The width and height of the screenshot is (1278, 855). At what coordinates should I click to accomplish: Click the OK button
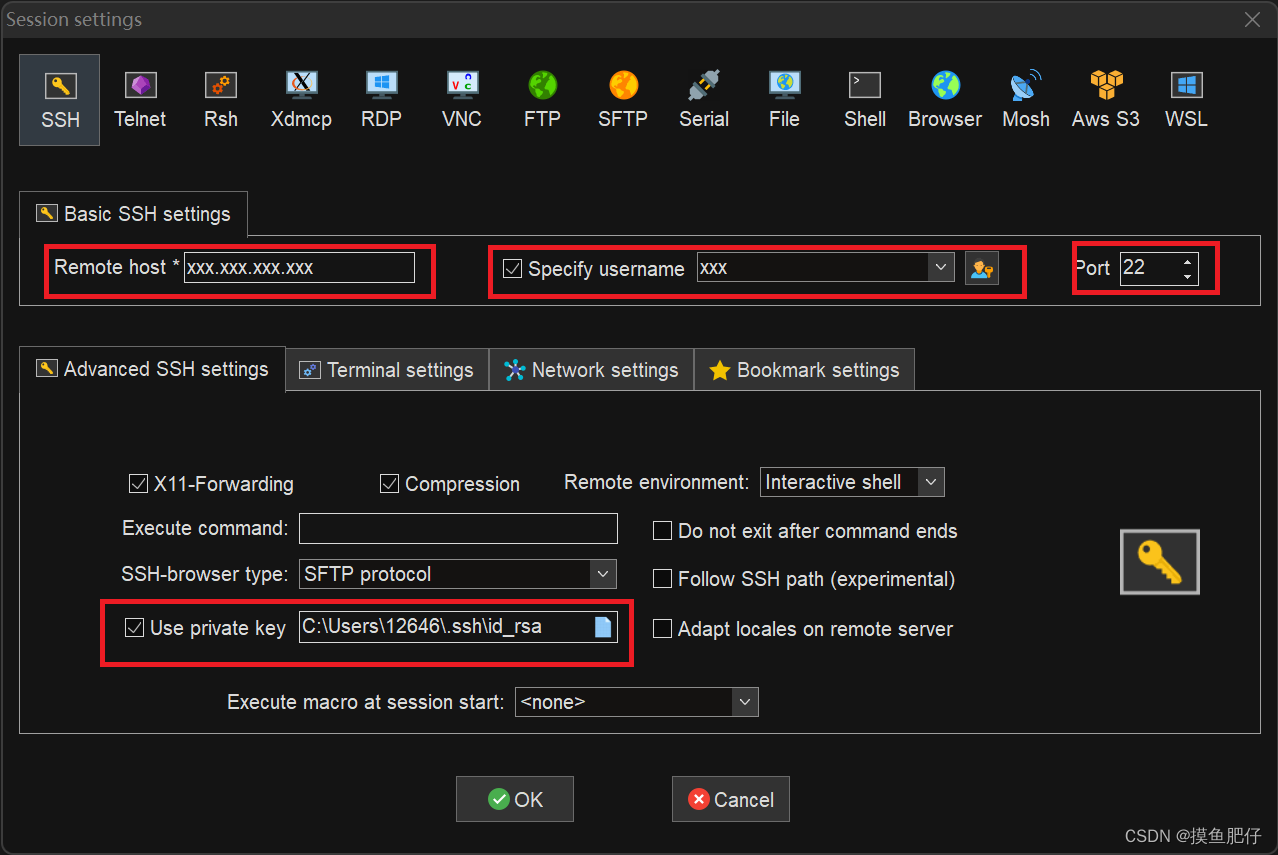pos(515,799)
